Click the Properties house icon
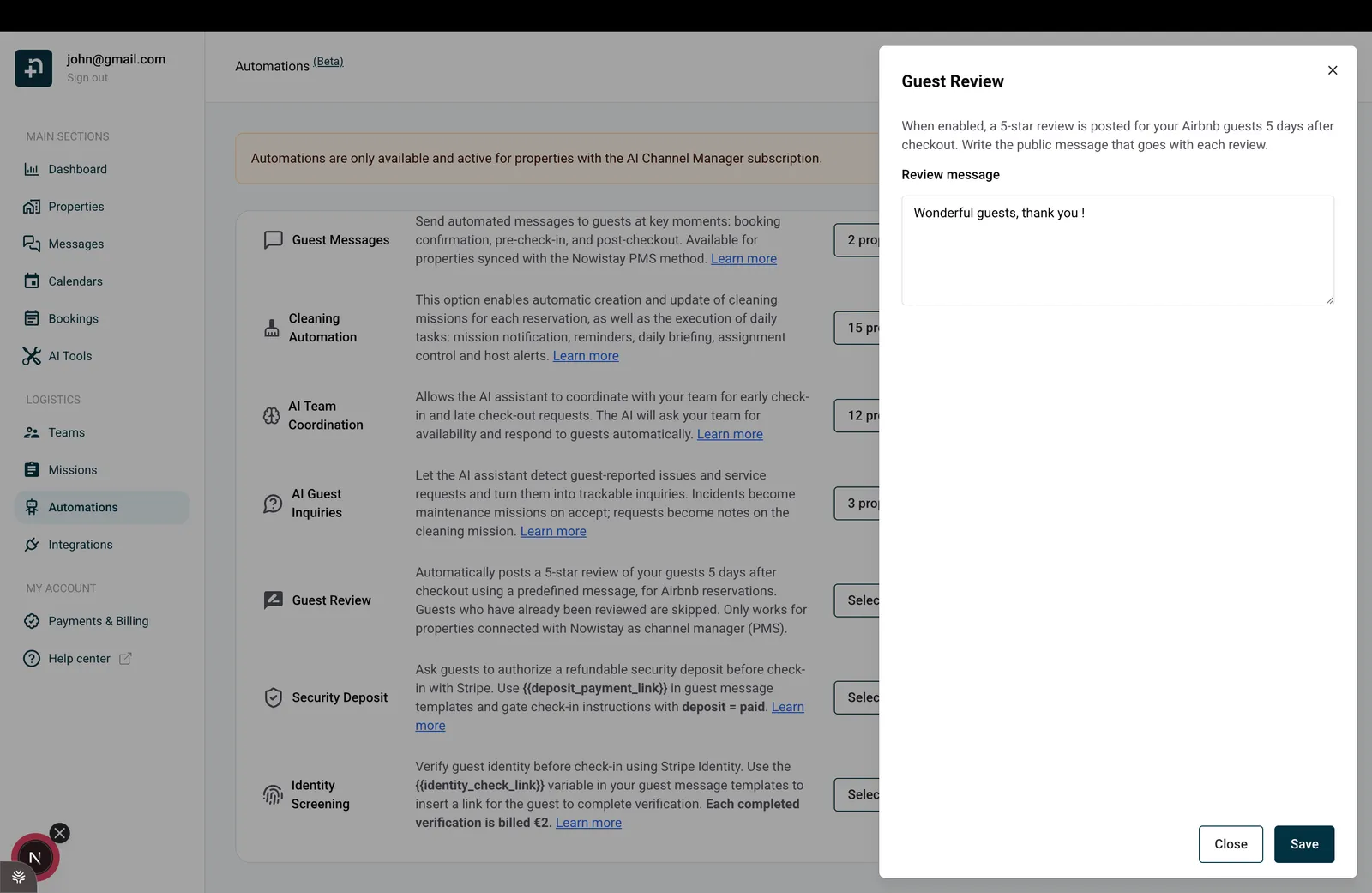Screen dimensions: 1372x893 click(32, 207)
